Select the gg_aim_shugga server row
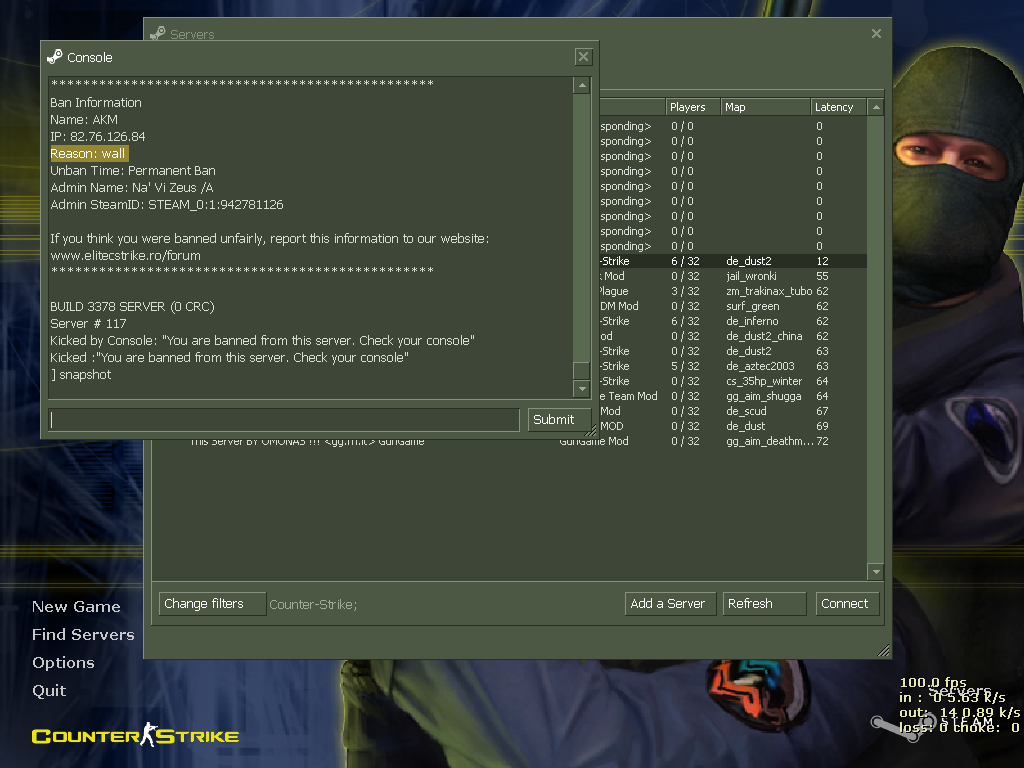Image resolution: width=1024 pixels, height=768 pixels. pos(733,396)
